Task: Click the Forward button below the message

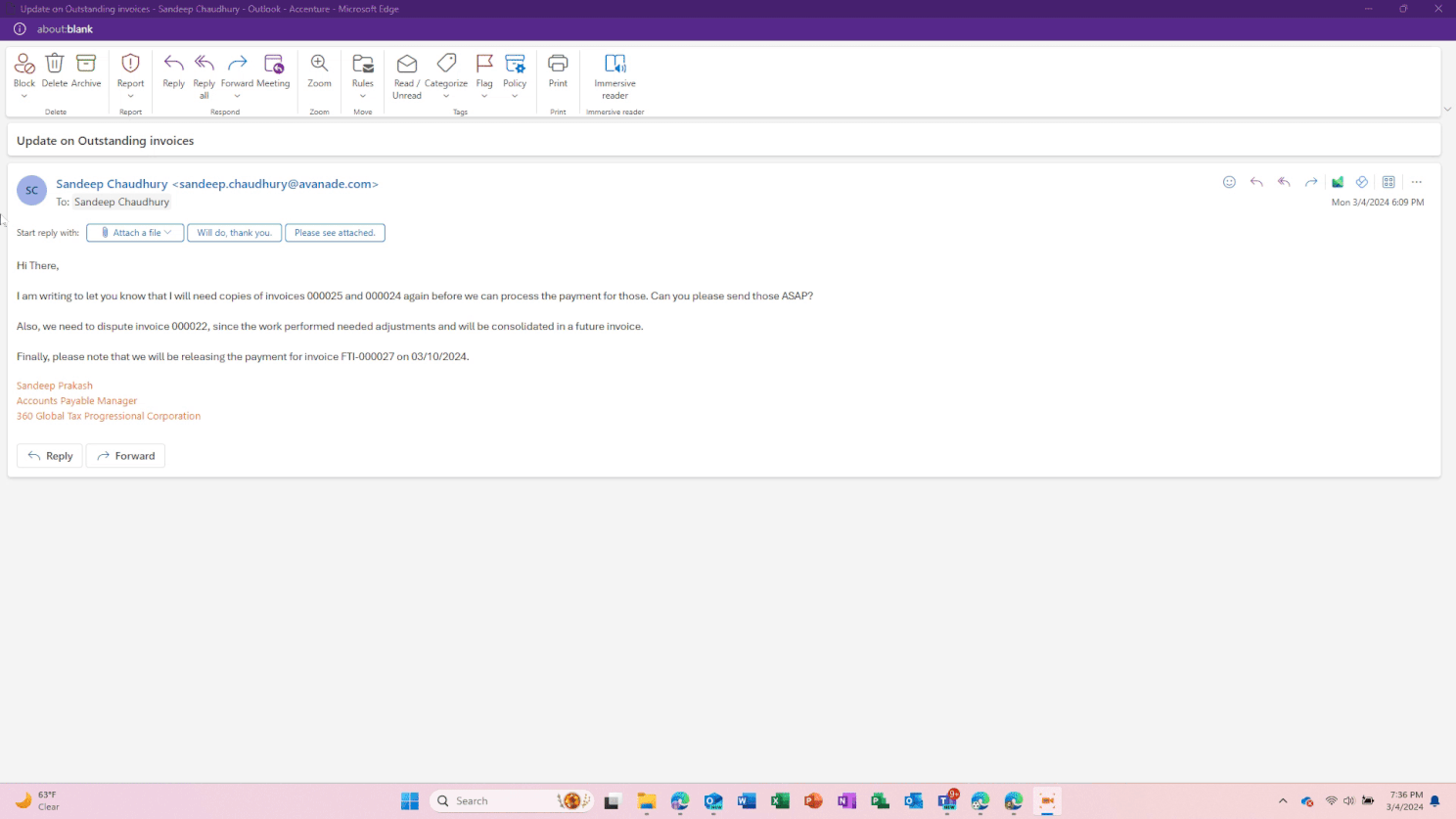Action: click(x=126, y=456)
